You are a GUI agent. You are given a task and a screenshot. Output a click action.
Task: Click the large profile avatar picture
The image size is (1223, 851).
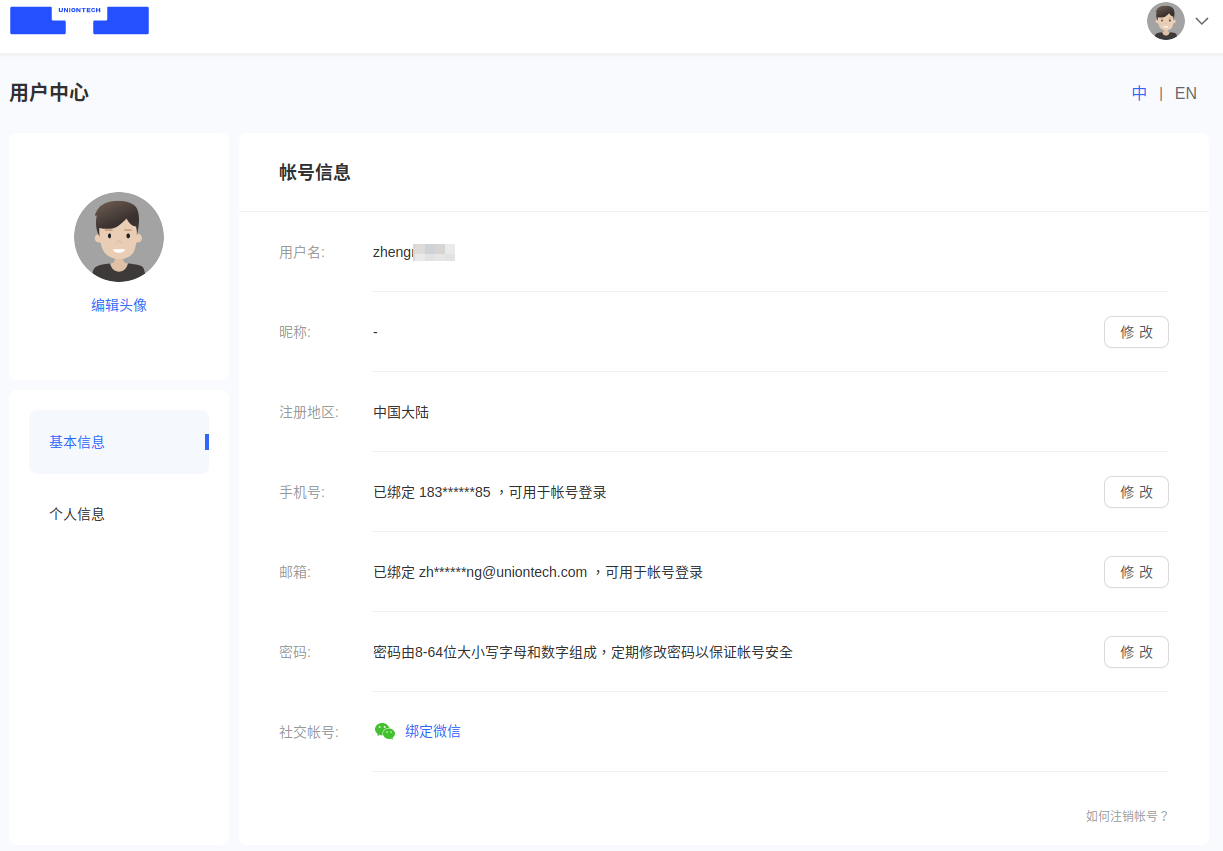(119, 237)
